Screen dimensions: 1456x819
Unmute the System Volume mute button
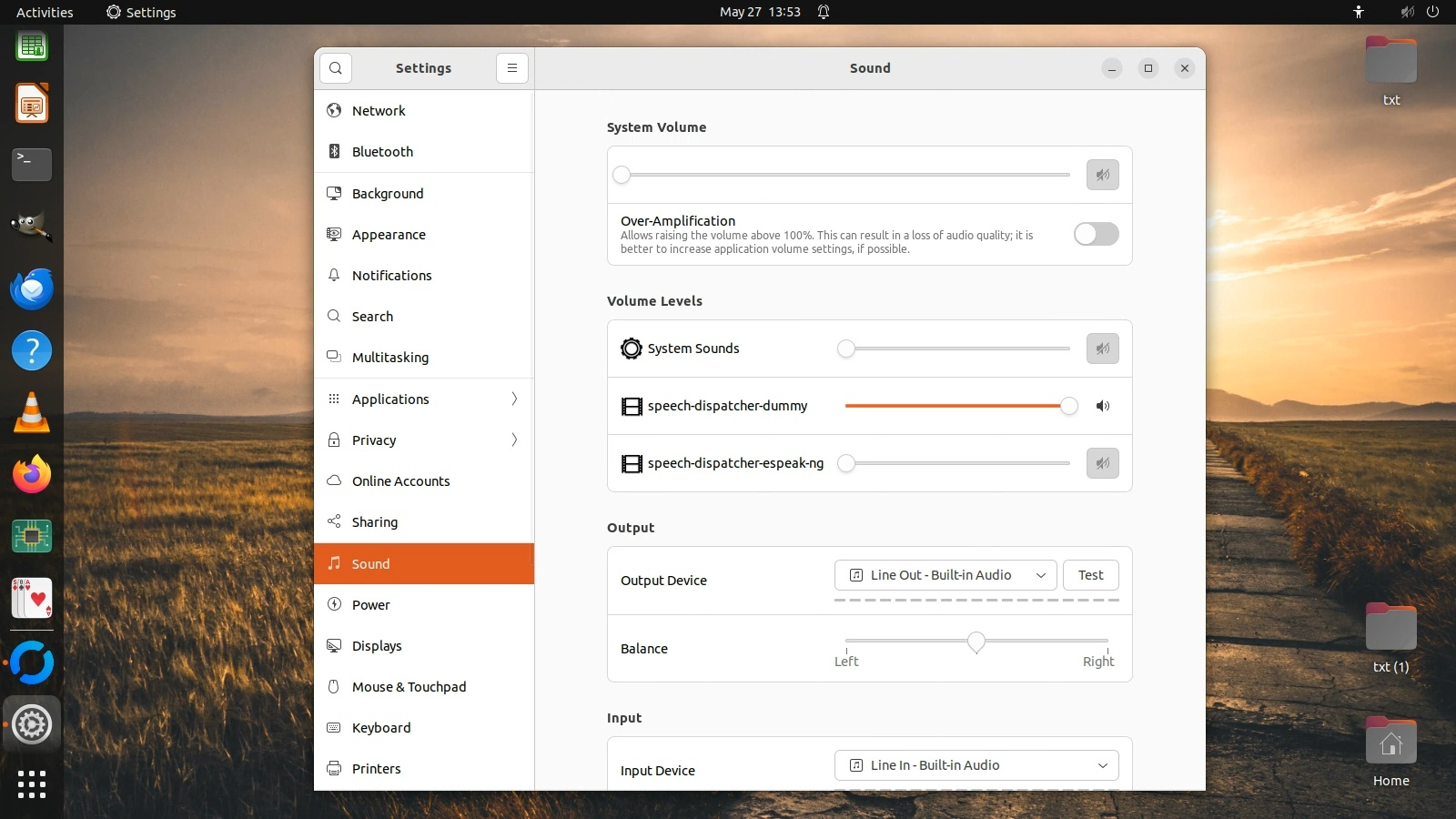pyautogui.click(x=1102, y=175)
